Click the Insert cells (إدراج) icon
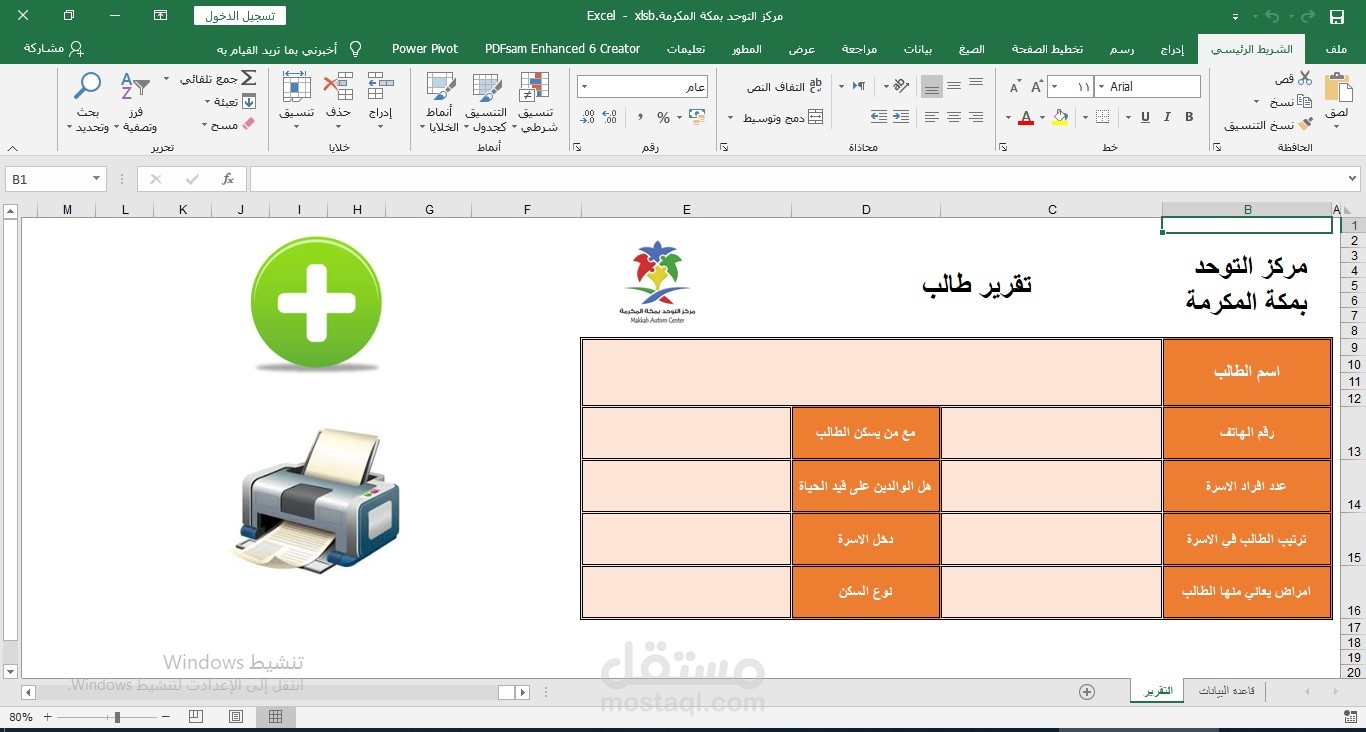The height and width of the screenshot is (732, 1366). (380, 88)
